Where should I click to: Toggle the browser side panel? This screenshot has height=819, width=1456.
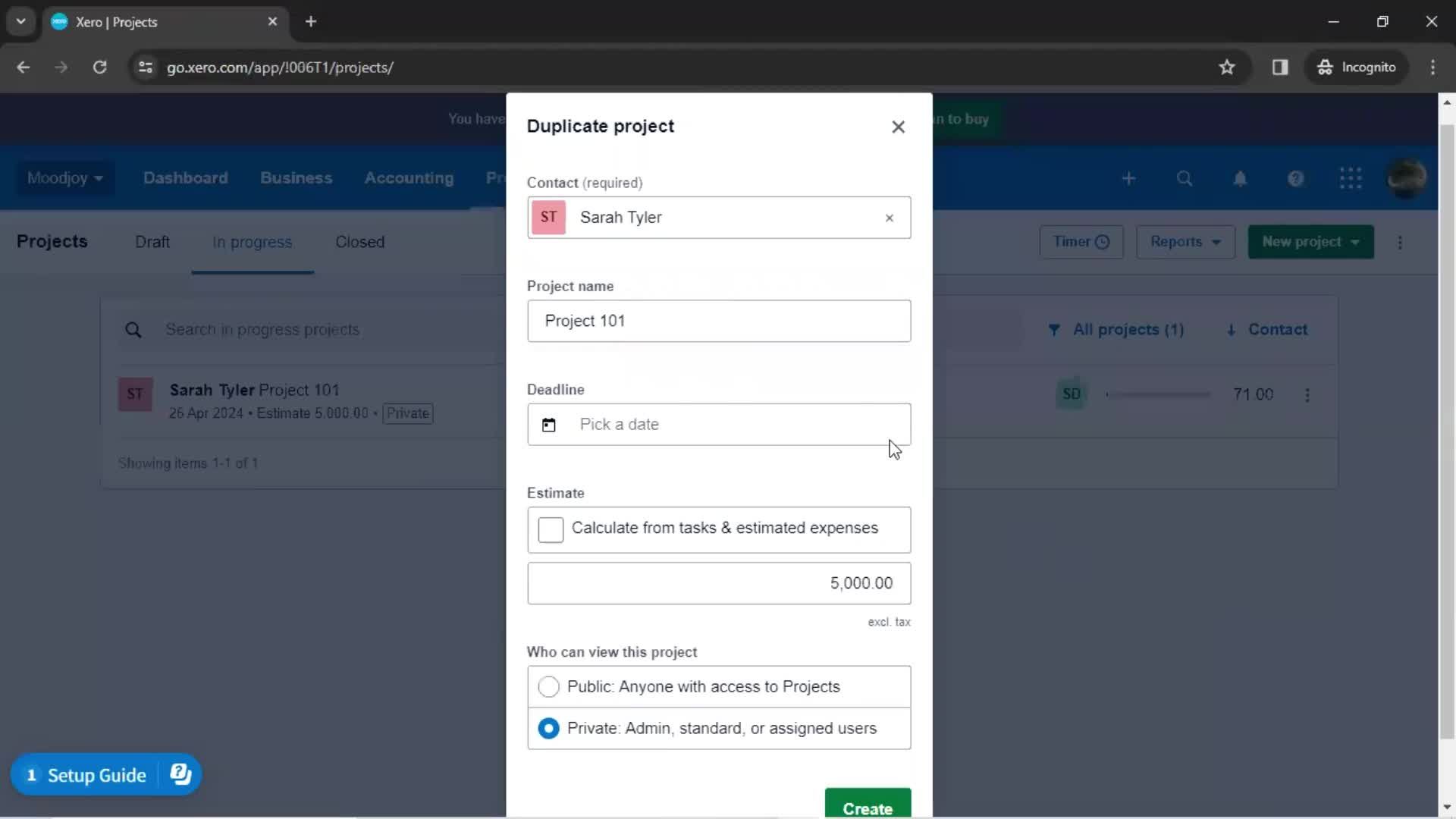pos(1280,67)
